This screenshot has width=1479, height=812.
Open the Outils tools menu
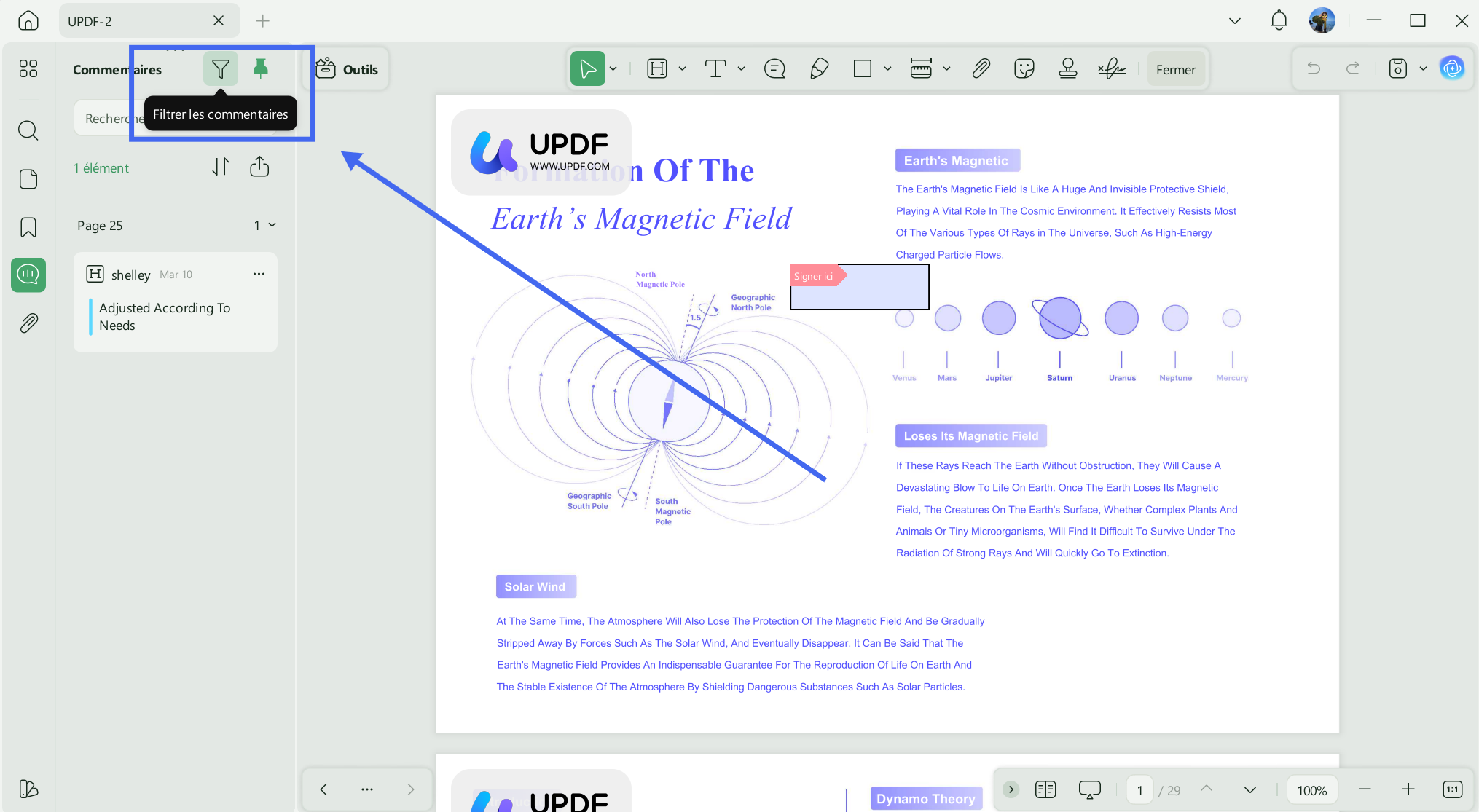pyautogui.click(x=347, y=69)
